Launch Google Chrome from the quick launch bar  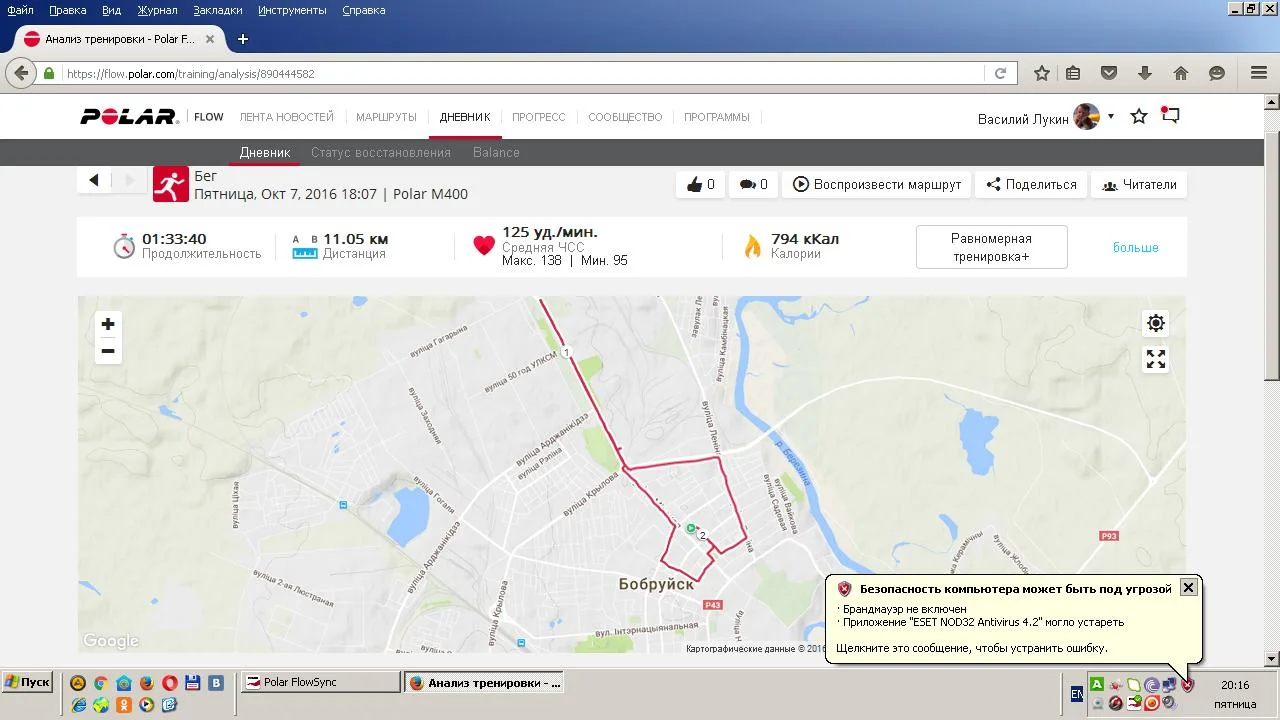(101, 683)
